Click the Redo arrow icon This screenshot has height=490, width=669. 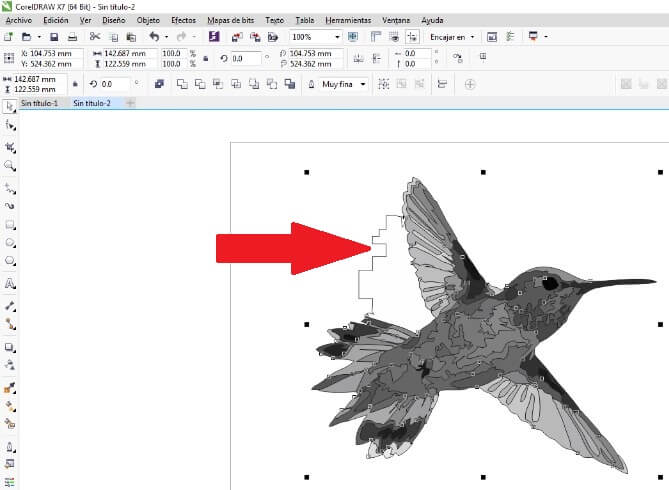[181, 37]
